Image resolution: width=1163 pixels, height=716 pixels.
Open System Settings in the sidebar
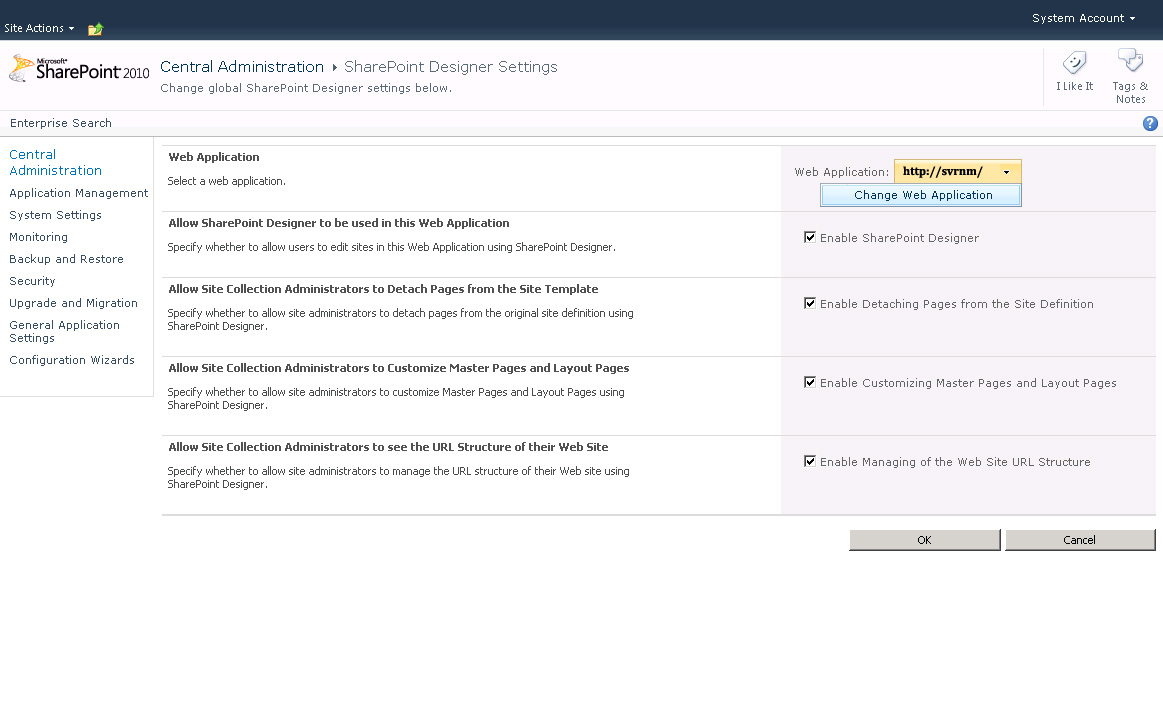[x=56, y=215]
